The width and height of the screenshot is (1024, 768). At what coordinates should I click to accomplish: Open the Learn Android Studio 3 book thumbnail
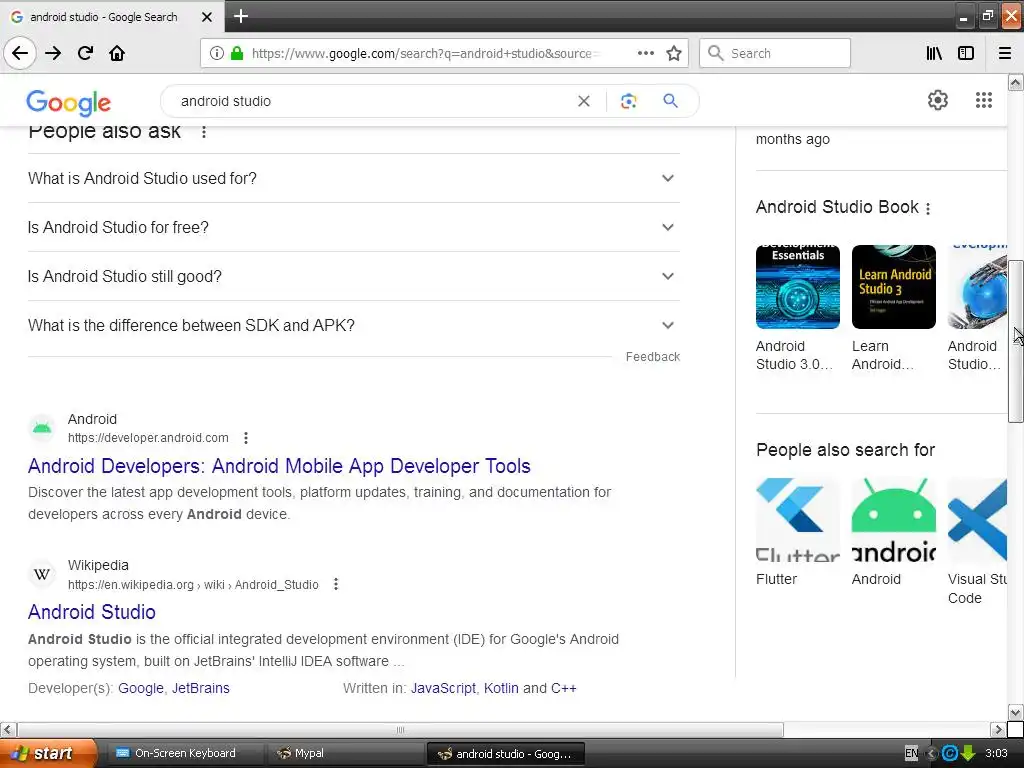pos(893,287)
